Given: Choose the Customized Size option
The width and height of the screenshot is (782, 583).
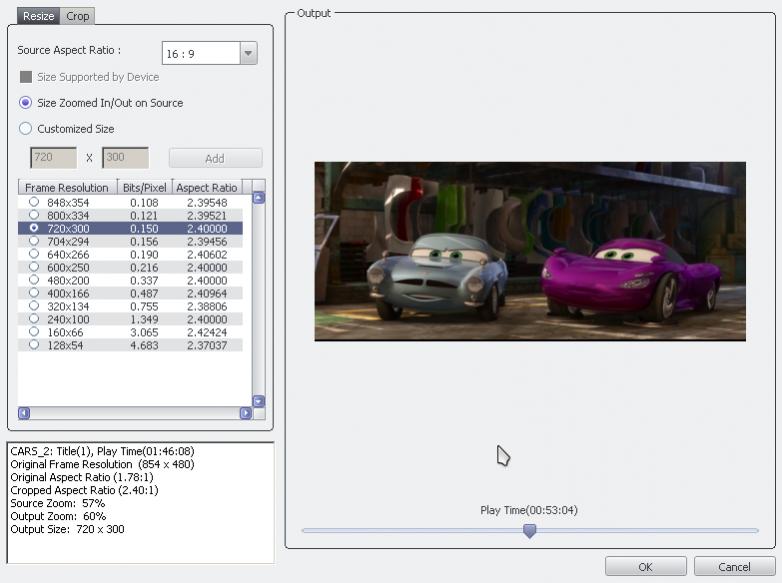Looking at the screenshot, I should tap(25, 129).
